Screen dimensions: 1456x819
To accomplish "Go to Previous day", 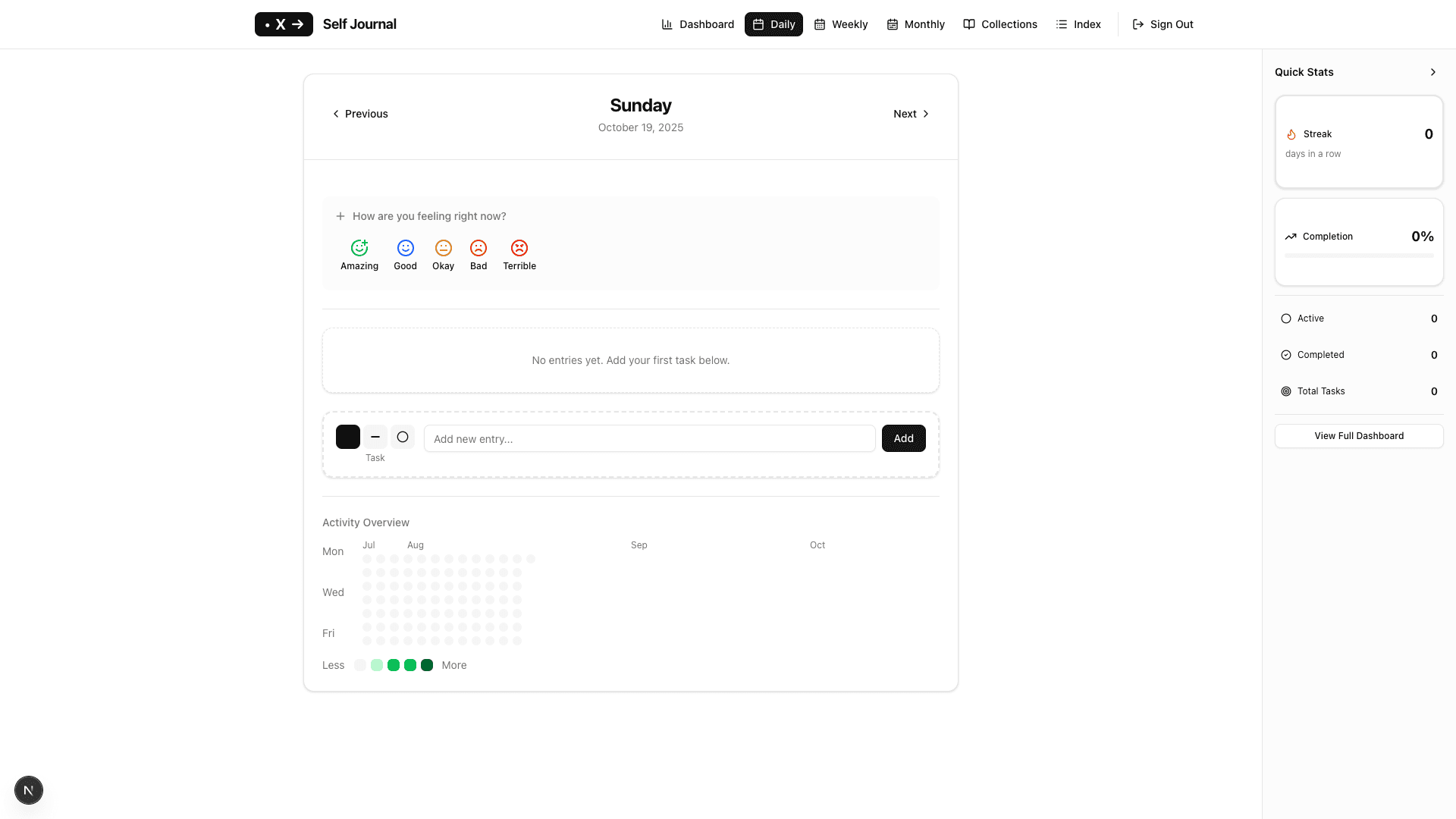I will [x=360, y=114].
